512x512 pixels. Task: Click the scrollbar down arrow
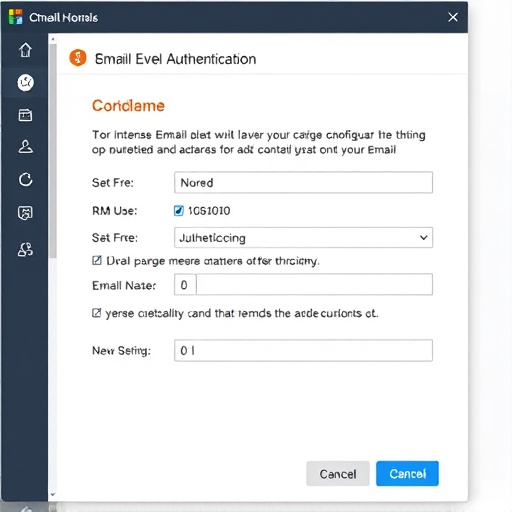pyautogui.click(x=53, y=495)
